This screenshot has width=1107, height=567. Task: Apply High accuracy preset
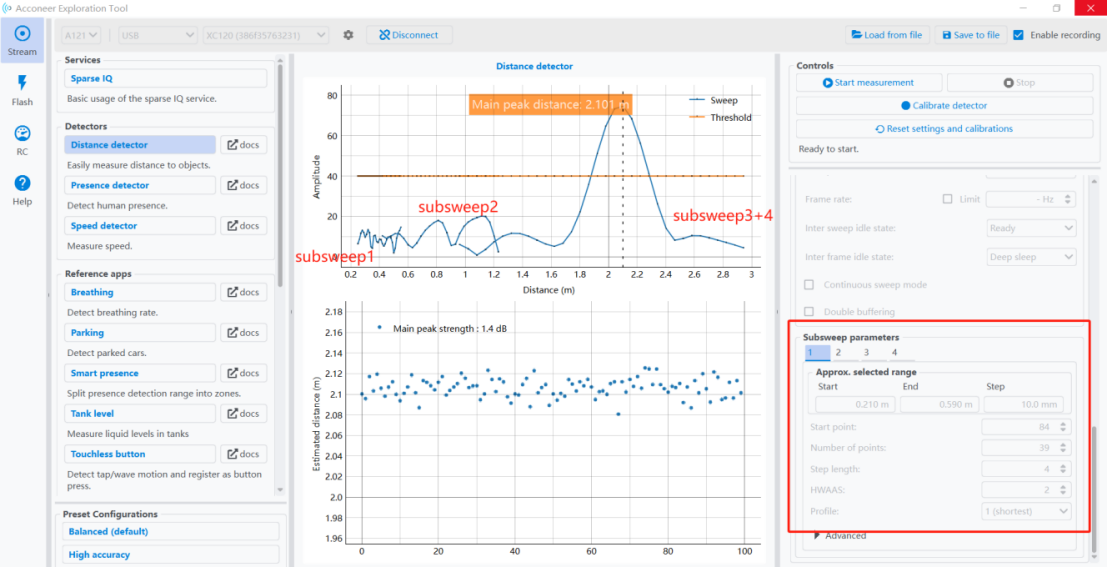(170, 555)
